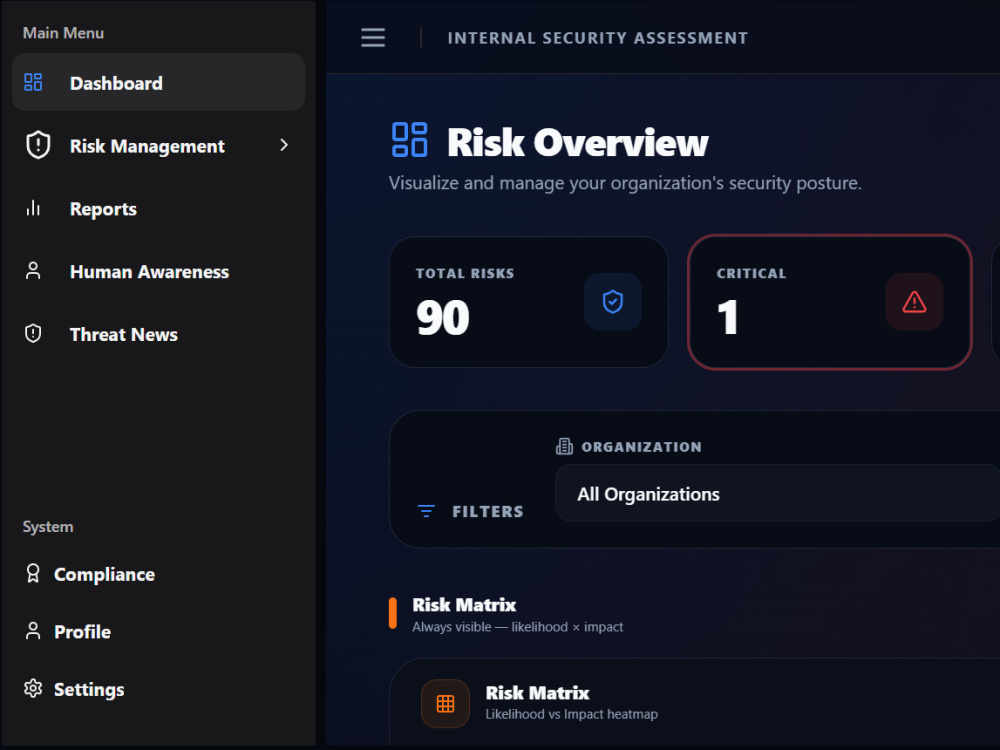Click the 'Likelihood vs Impact heatmap' text
The width and height of the screenshot is (1000, 750).
click(571, 714)
